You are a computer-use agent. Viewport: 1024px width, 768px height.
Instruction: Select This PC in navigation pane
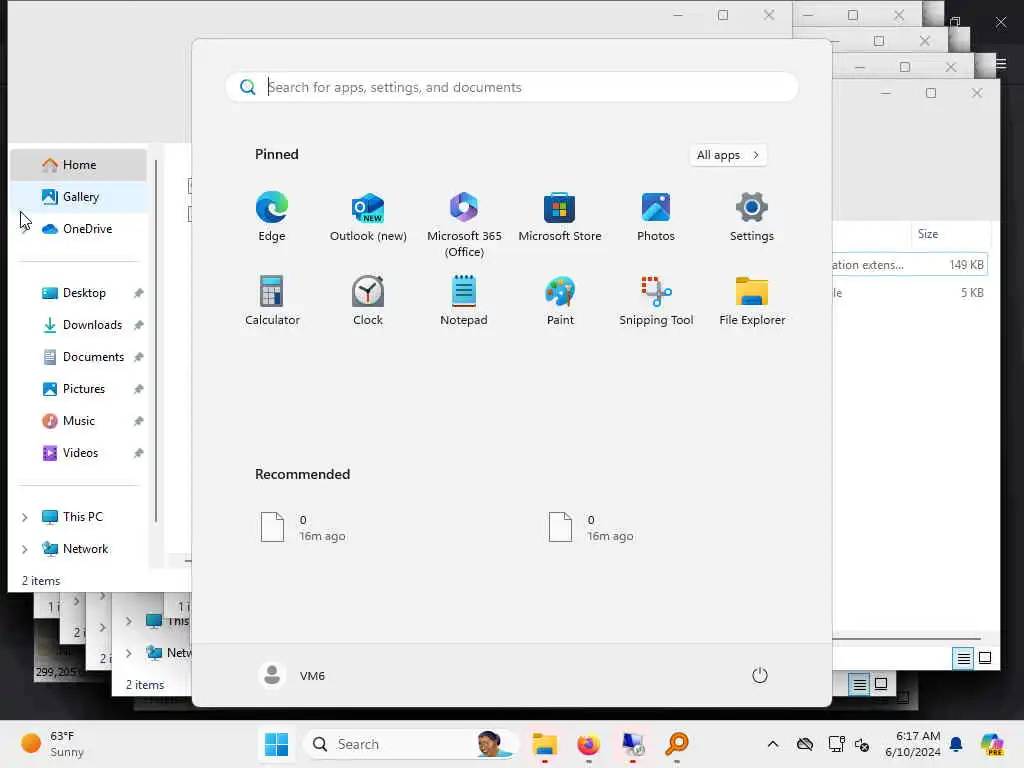click(x=82, y=517)
